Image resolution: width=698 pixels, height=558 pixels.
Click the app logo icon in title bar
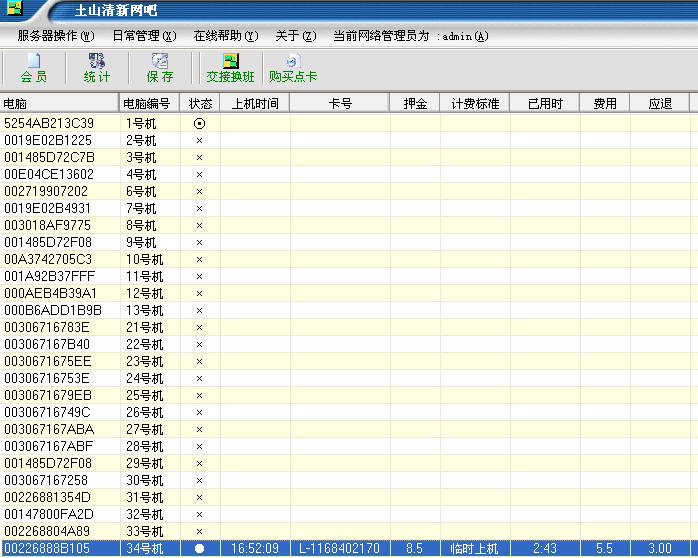coord(14,10)
